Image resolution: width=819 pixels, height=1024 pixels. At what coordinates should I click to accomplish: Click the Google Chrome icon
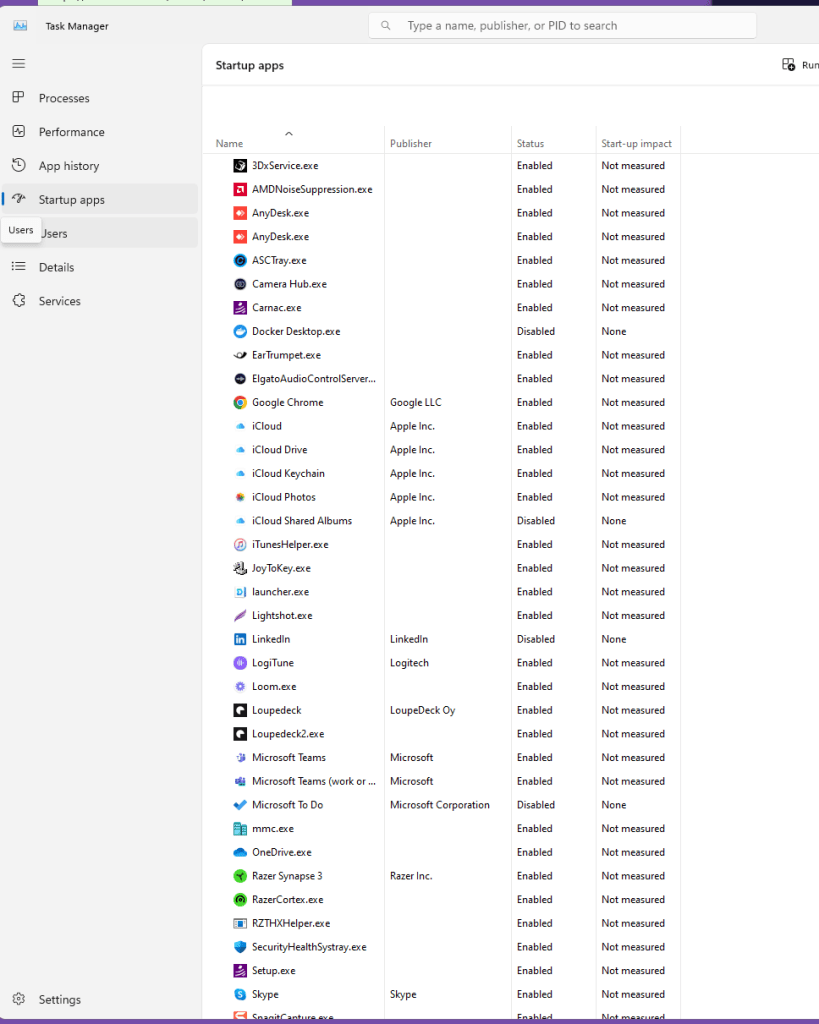[x=240, y=402]
